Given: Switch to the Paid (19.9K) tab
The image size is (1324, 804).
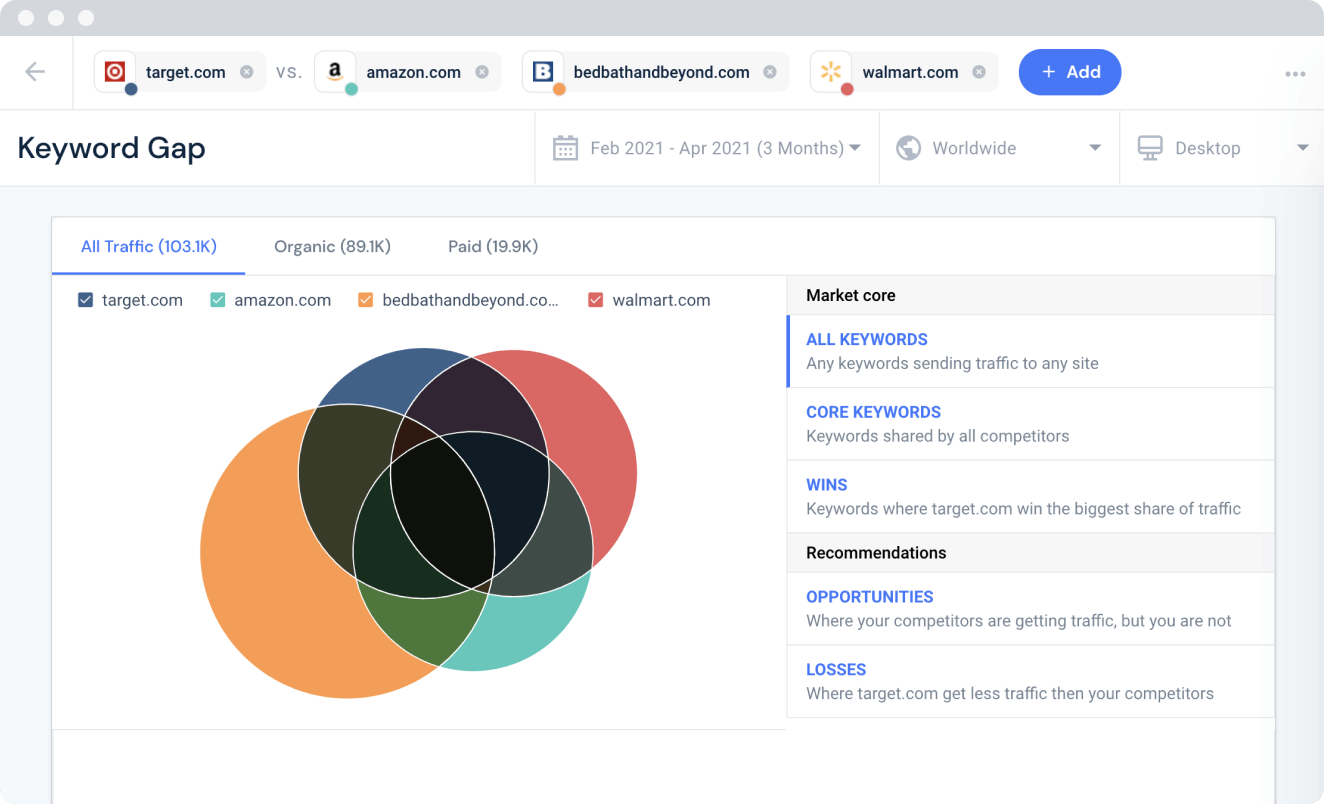Looking at the screenshot, I should click(x=492, y=246).
